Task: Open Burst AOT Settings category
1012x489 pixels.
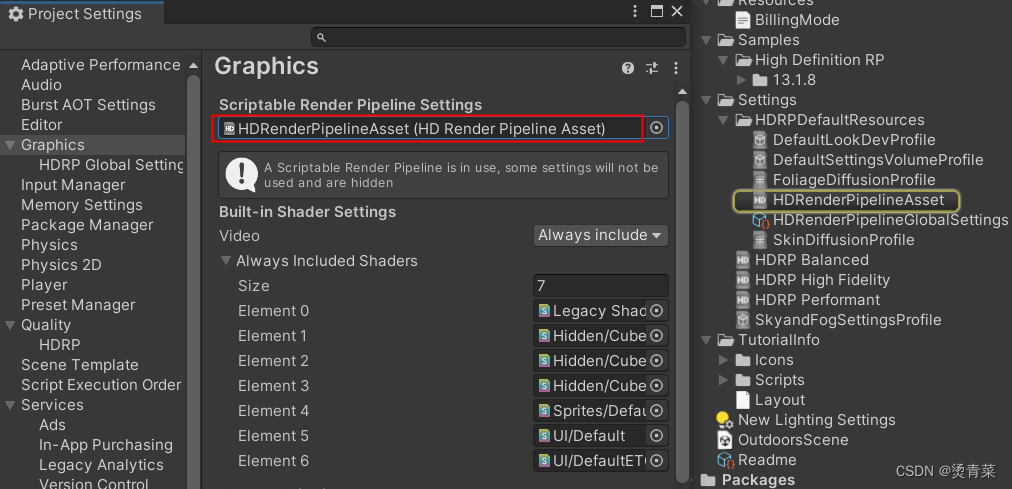Action: click(x=88, y=105)
